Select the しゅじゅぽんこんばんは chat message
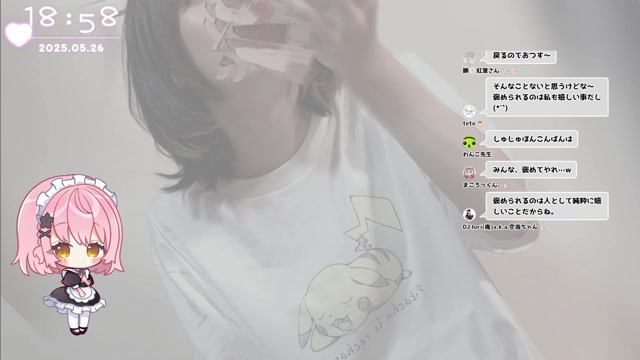This screenshot has width=640, height=360. [532, 139]
